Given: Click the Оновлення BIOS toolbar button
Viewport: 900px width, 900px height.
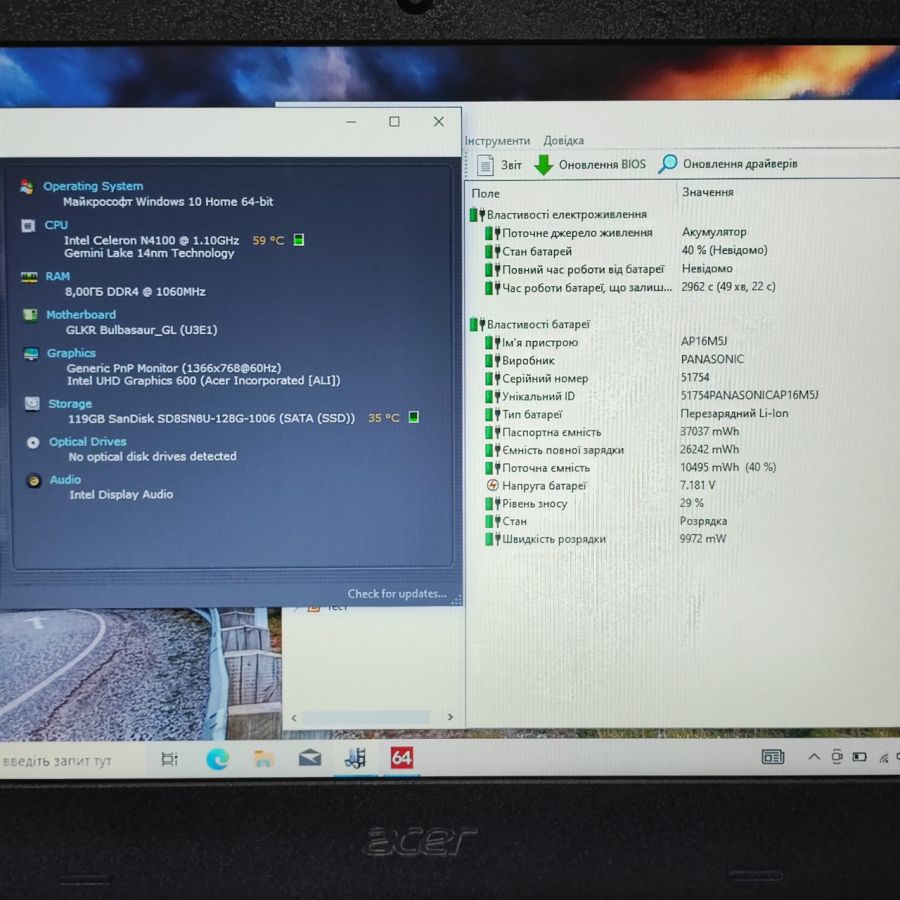Looking at the screenshot, I should (590, 164).
